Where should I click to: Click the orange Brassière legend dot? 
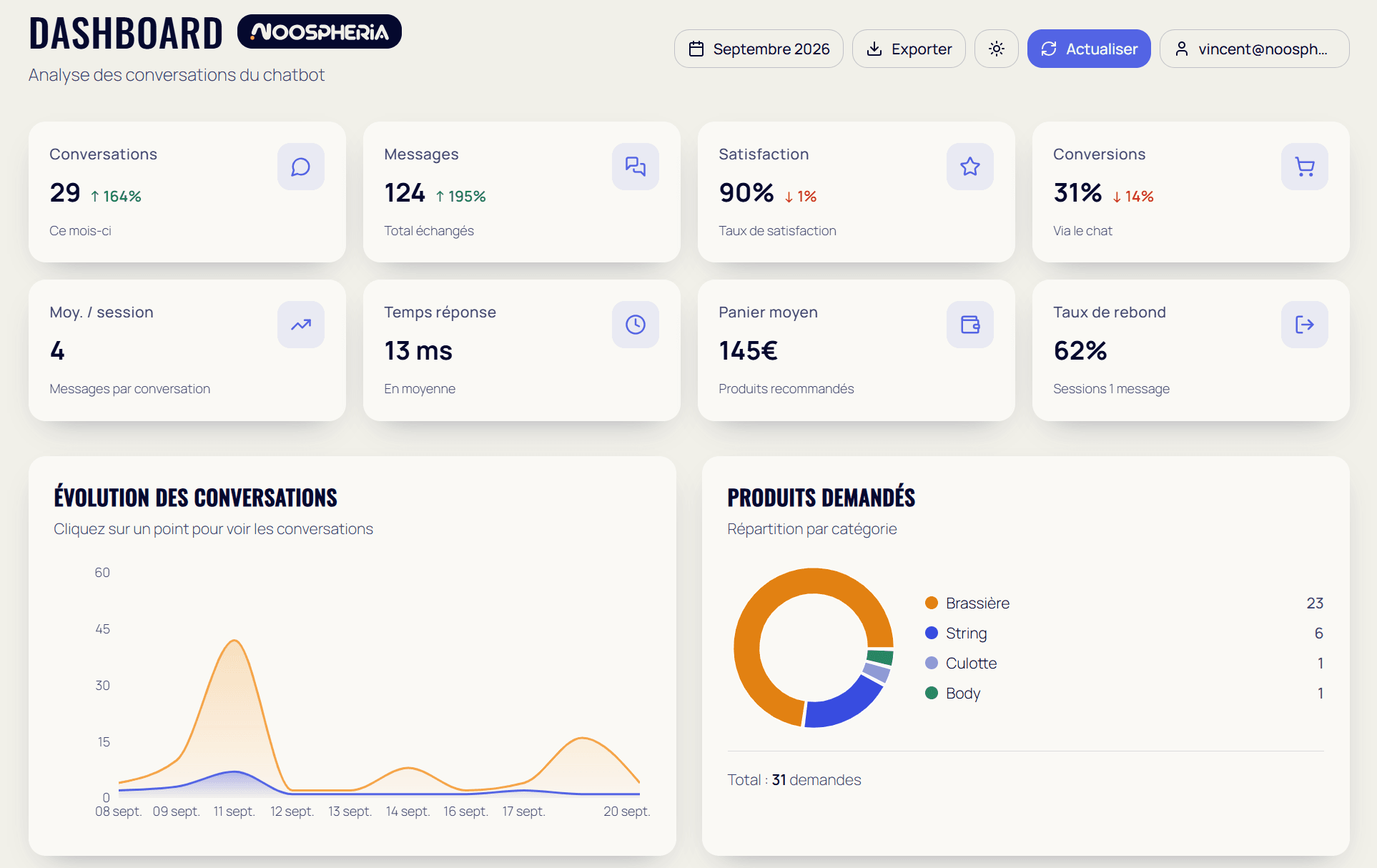(932, 603)
